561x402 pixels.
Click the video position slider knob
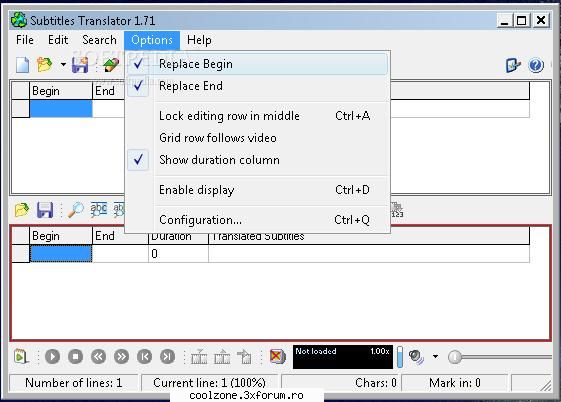pos(455,357)
